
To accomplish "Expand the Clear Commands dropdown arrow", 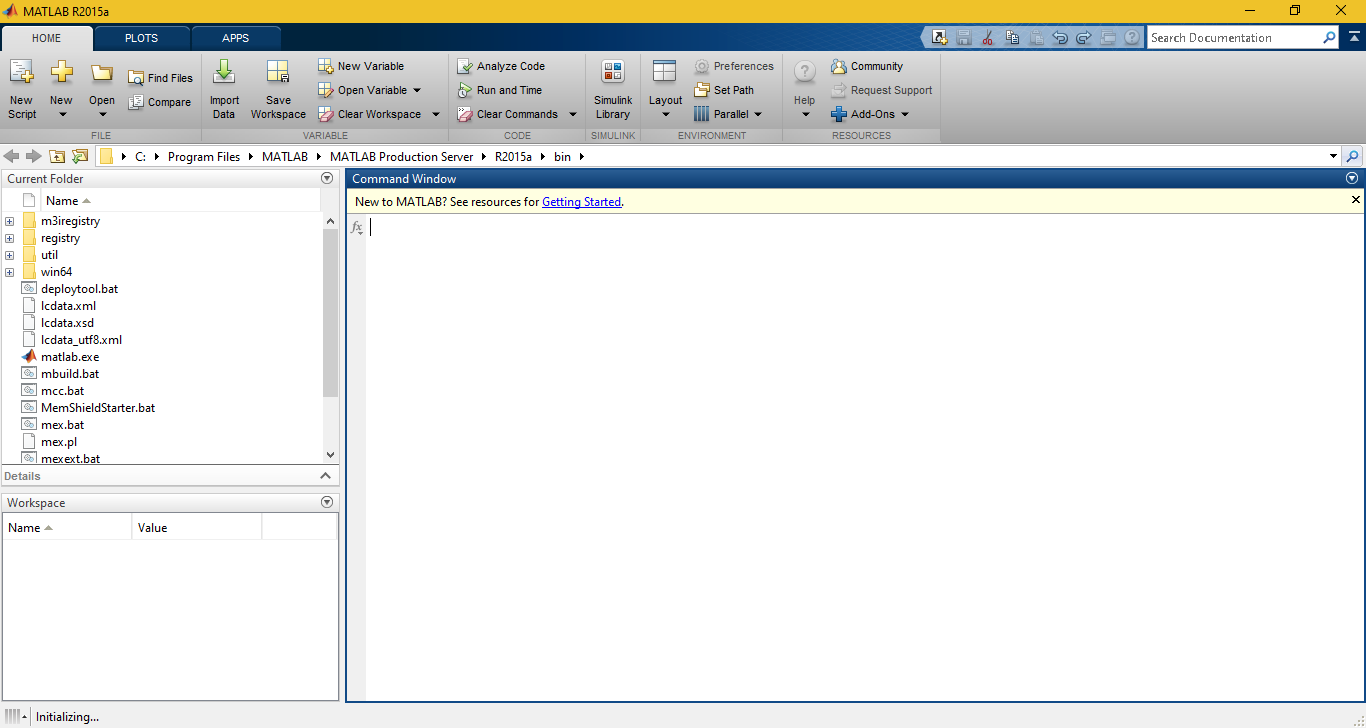I will click(x=573, y=114).
